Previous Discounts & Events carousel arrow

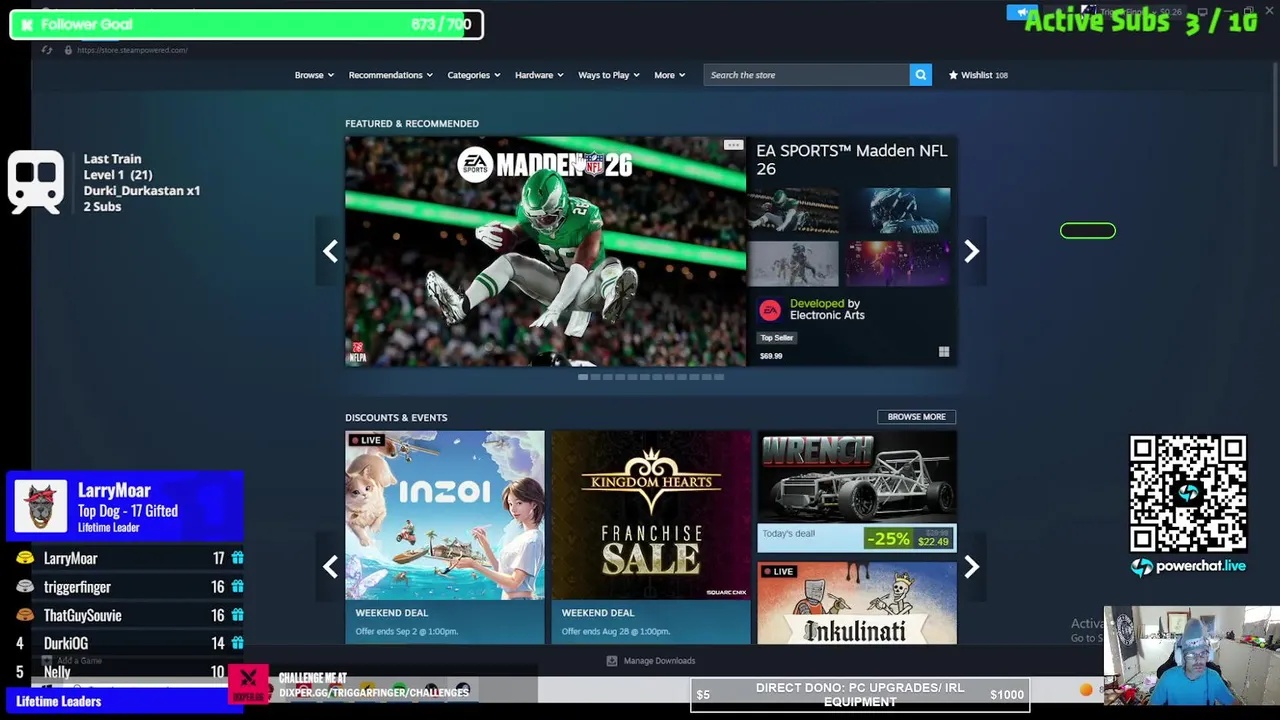[330, 567]
